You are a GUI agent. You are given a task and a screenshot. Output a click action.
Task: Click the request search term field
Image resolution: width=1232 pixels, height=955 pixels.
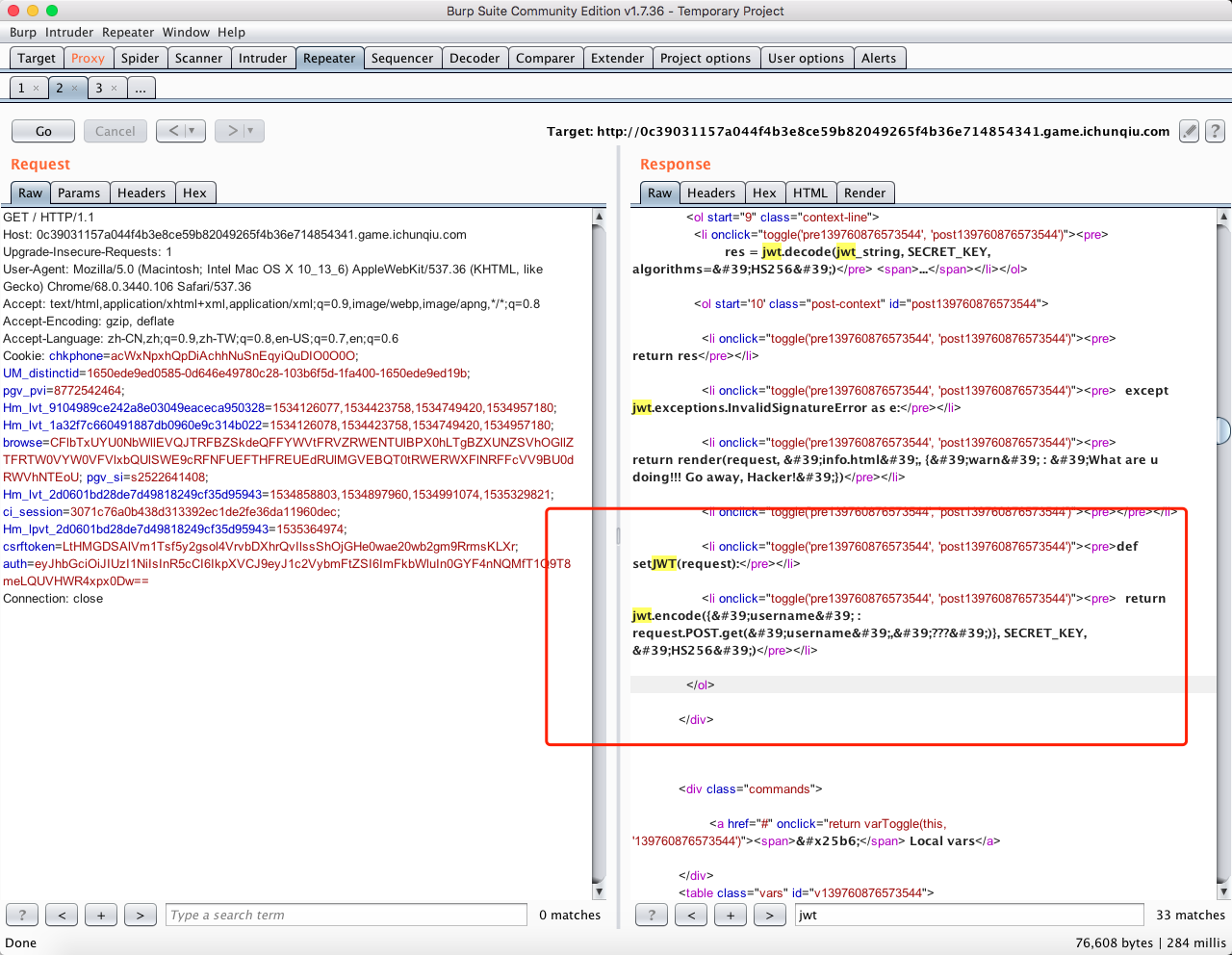(346, 915)
